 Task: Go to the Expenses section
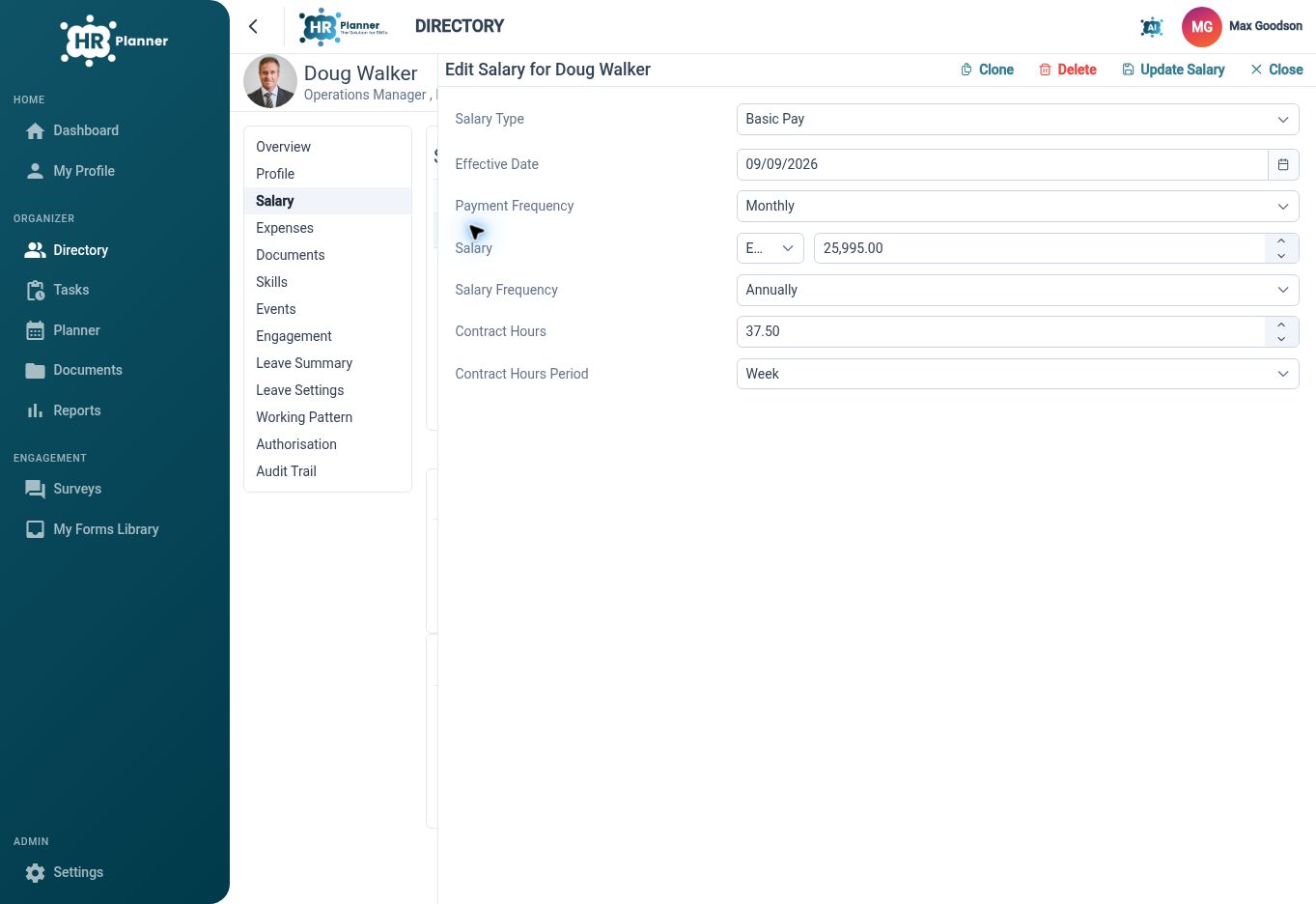(327, 228)
